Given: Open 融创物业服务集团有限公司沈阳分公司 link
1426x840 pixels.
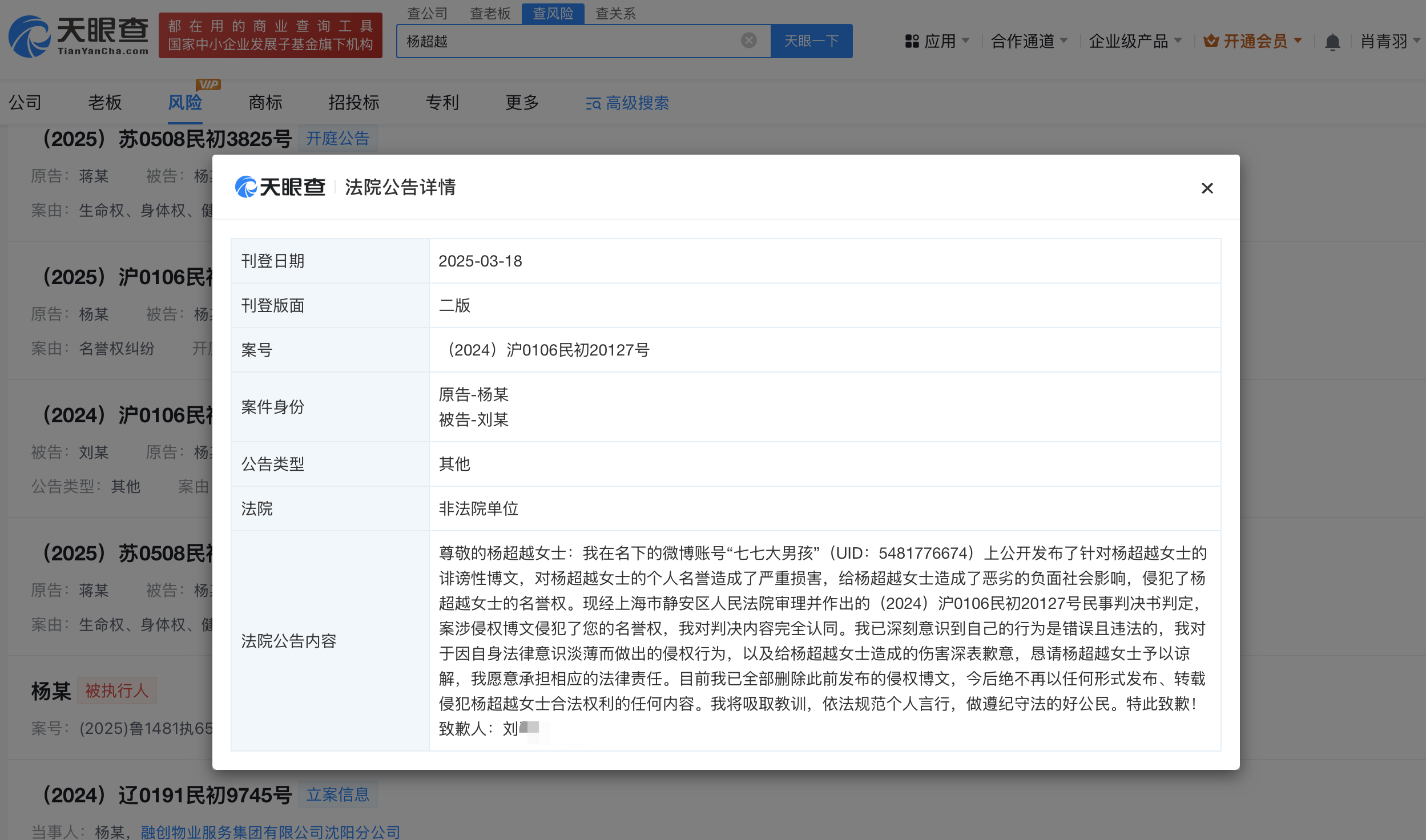Looking at the screenshot, I should coord(270,831).
